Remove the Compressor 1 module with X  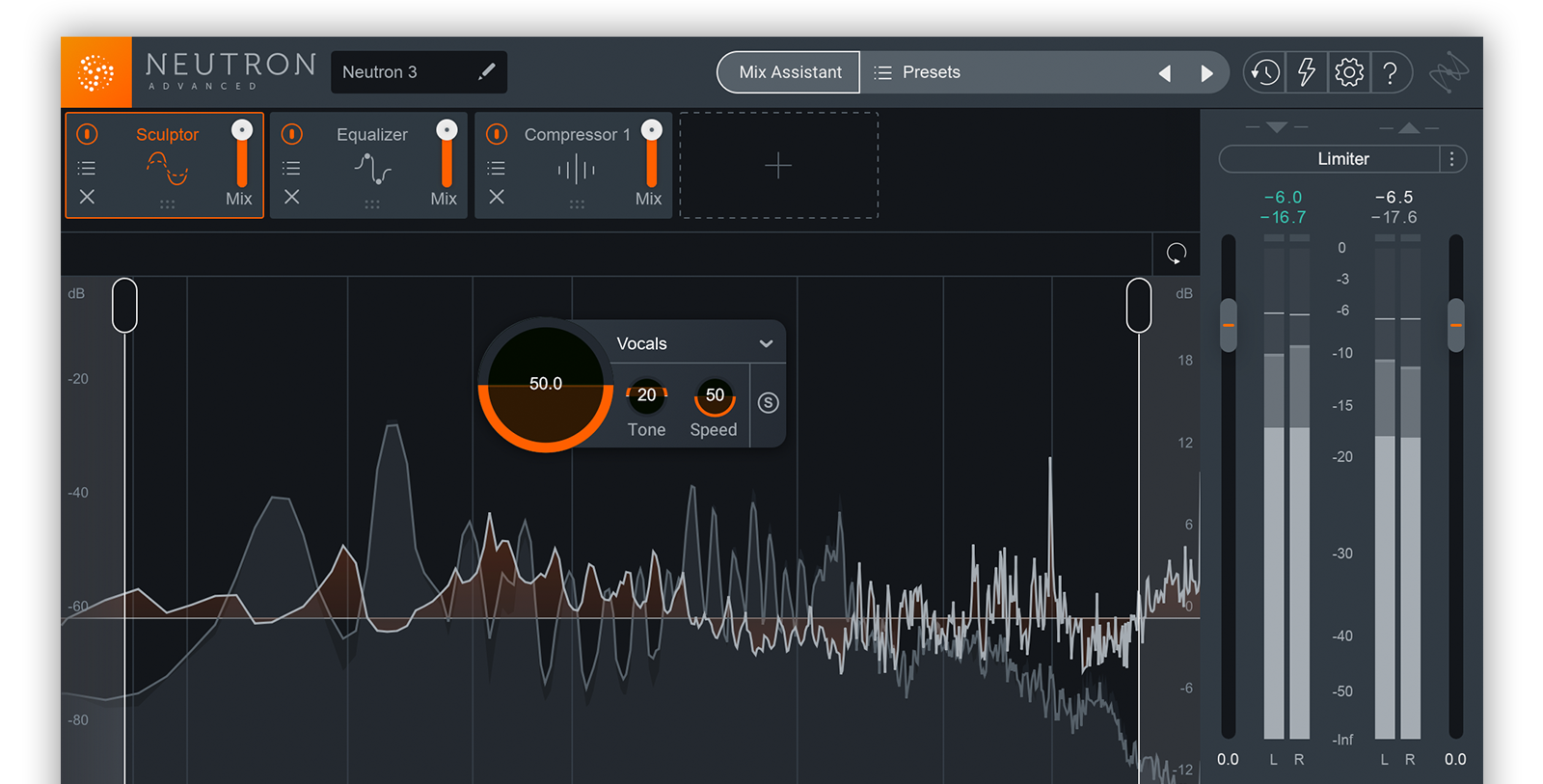[x=497, y=197]
